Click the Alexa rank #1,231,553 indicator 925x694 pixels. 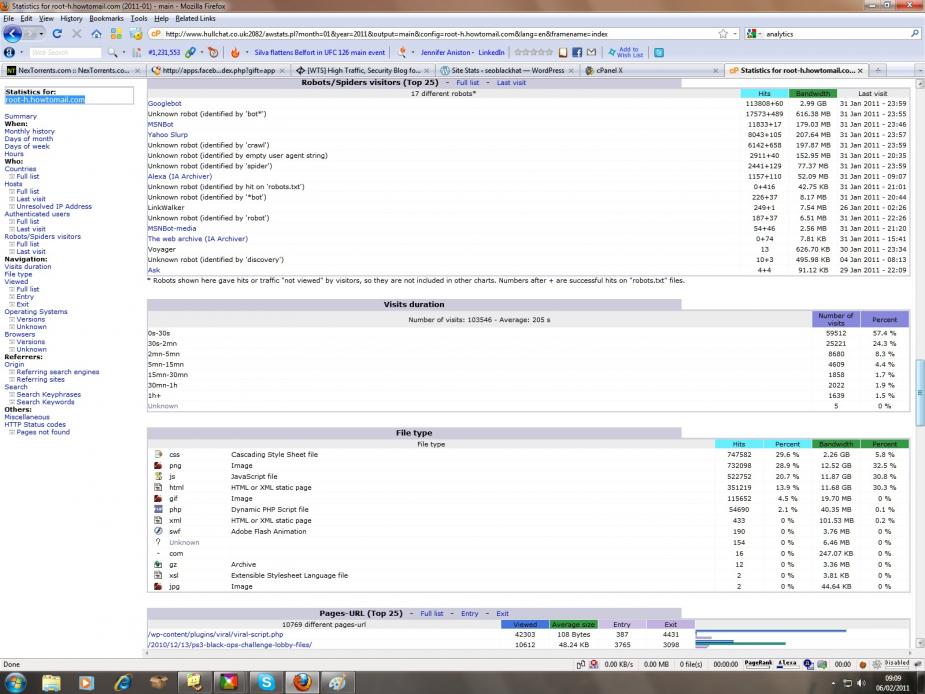[164, 53]
